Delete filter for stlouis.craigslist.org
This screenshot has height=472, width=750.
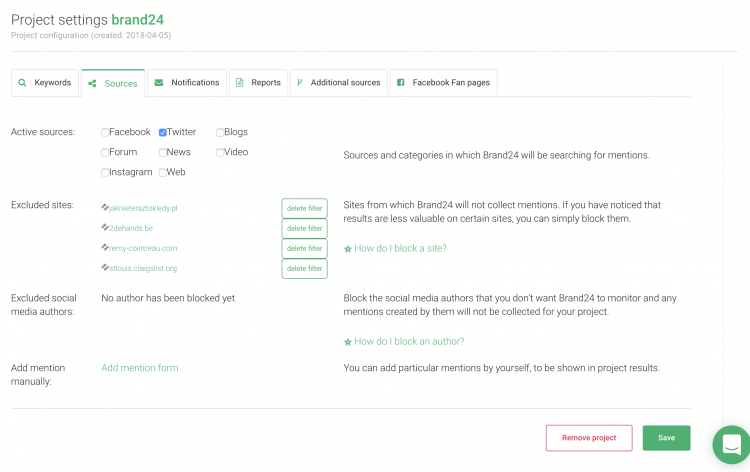coord(304,269)
